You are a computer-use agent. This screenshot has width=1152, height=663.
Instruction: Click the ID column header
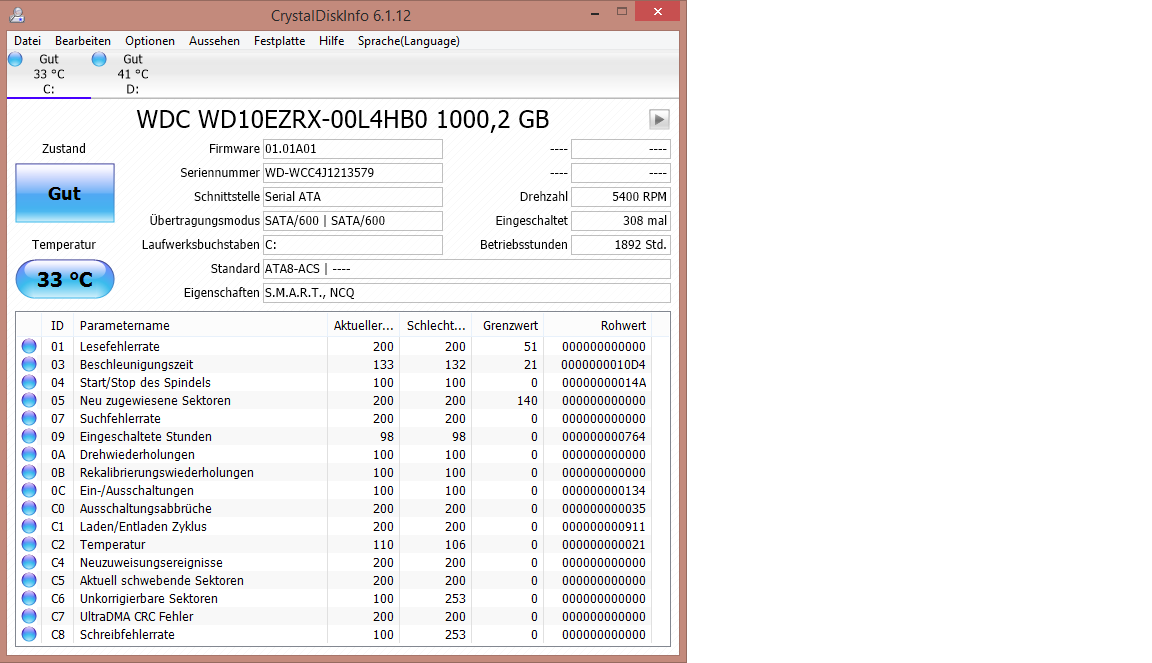(58, 326)
